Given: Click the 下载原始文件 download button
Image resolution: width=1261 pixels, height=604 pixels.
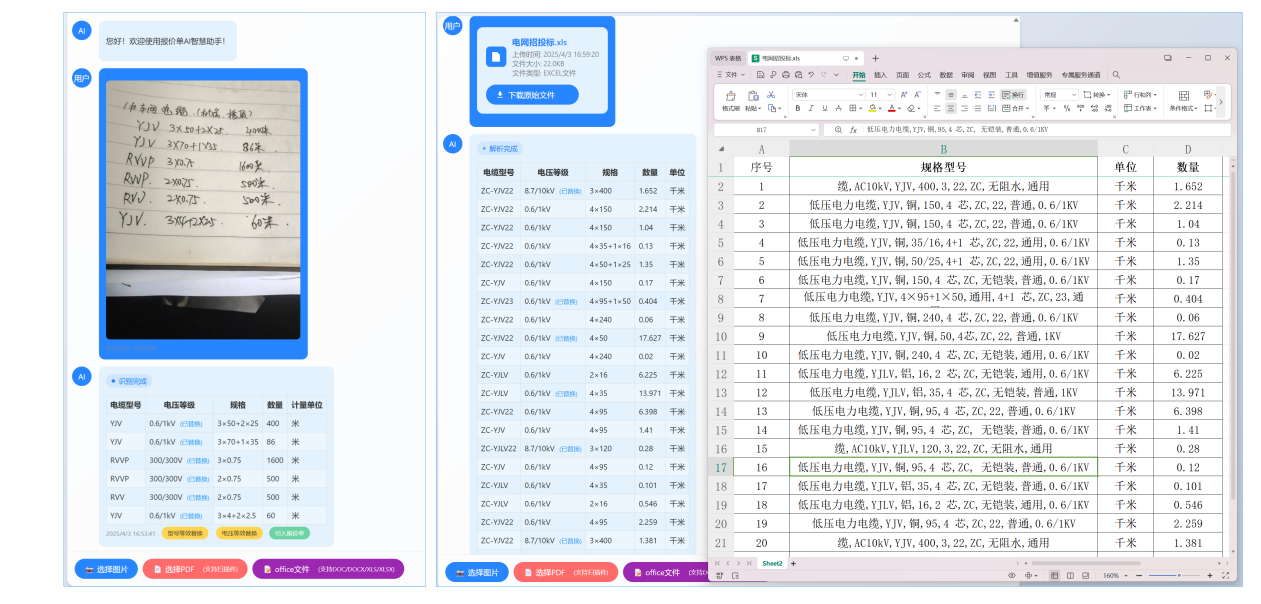Looking at the screenshot, I should pos(532,95).
